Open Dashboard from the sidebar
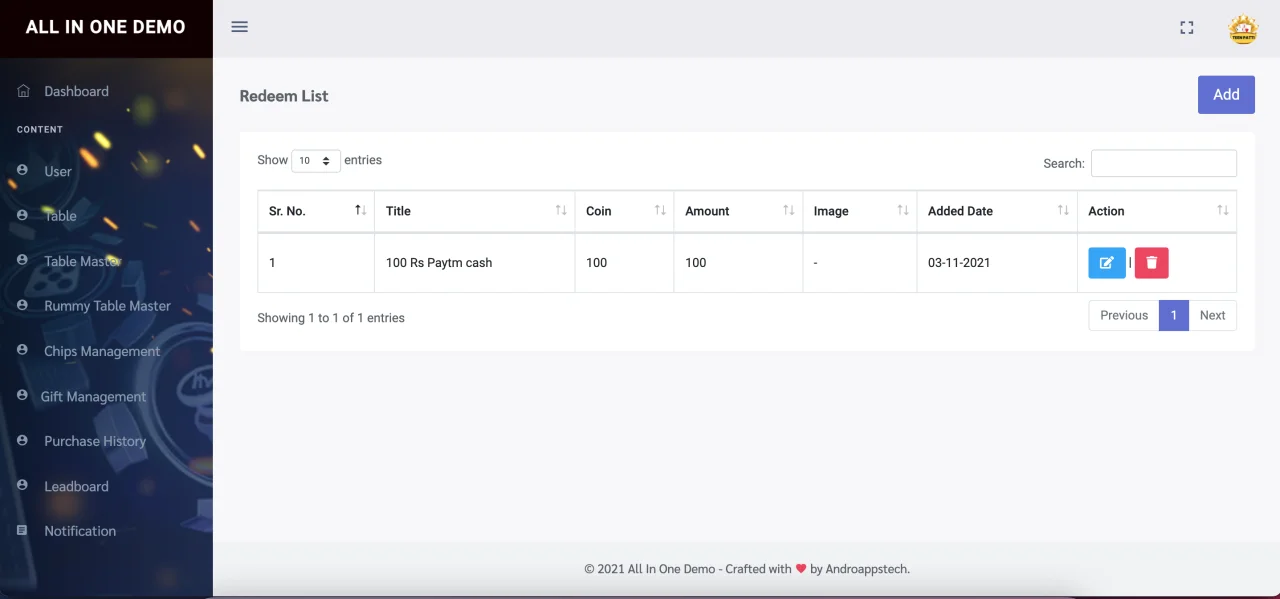Screen dimensions: 1280x599 tap(76, 91)
